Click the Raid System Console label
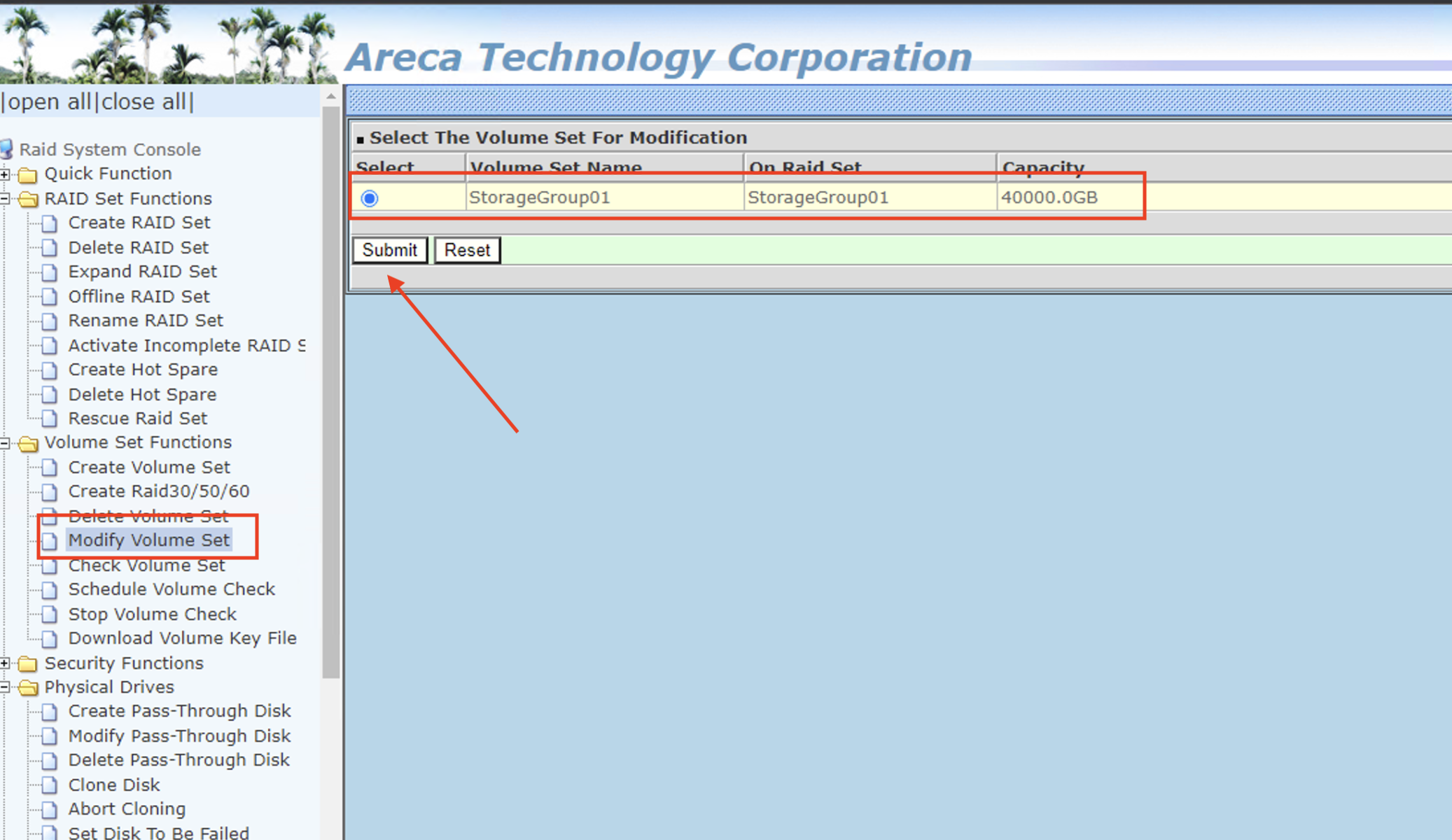The height and width of the screenshot is (840, 1452). pyautogui.click(x=110, y=149)
